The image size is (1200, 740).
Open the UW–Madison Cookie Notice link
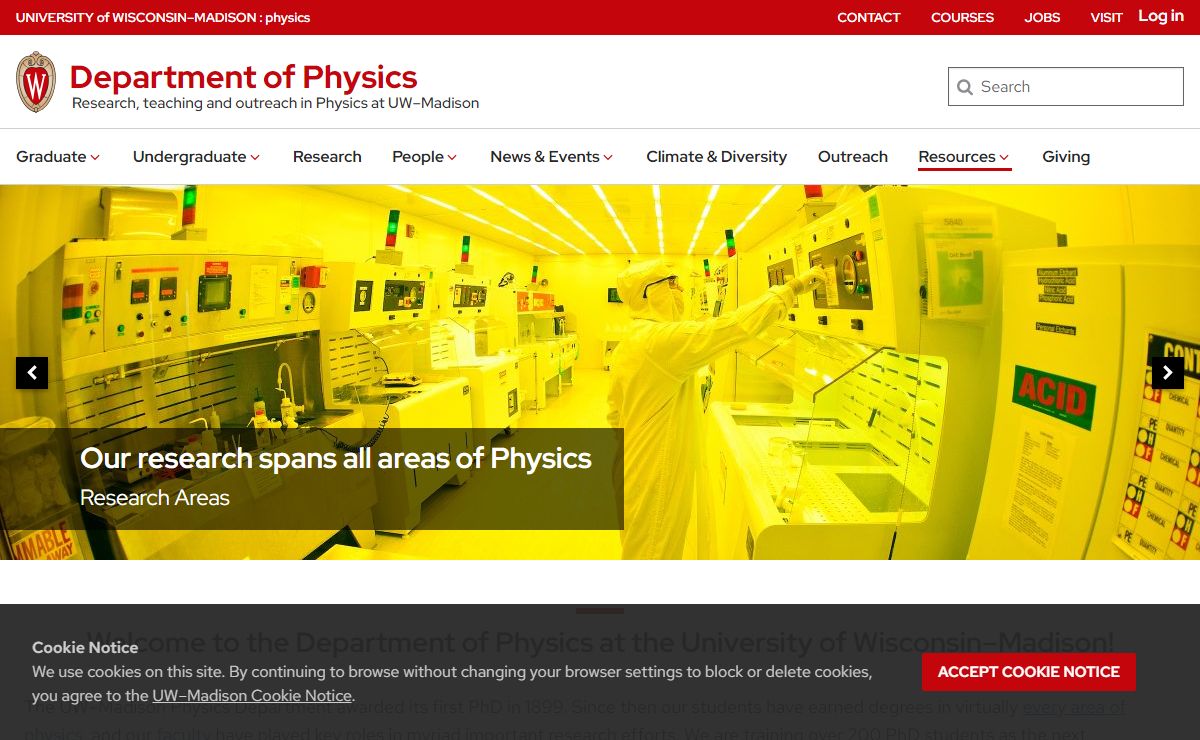pos(252,696)
